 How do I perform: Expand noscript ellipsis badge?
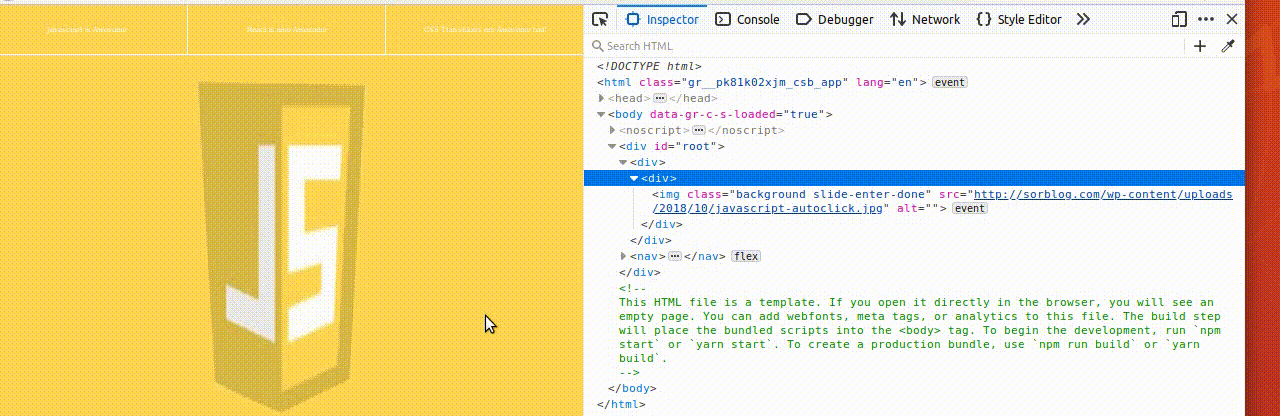699,130
